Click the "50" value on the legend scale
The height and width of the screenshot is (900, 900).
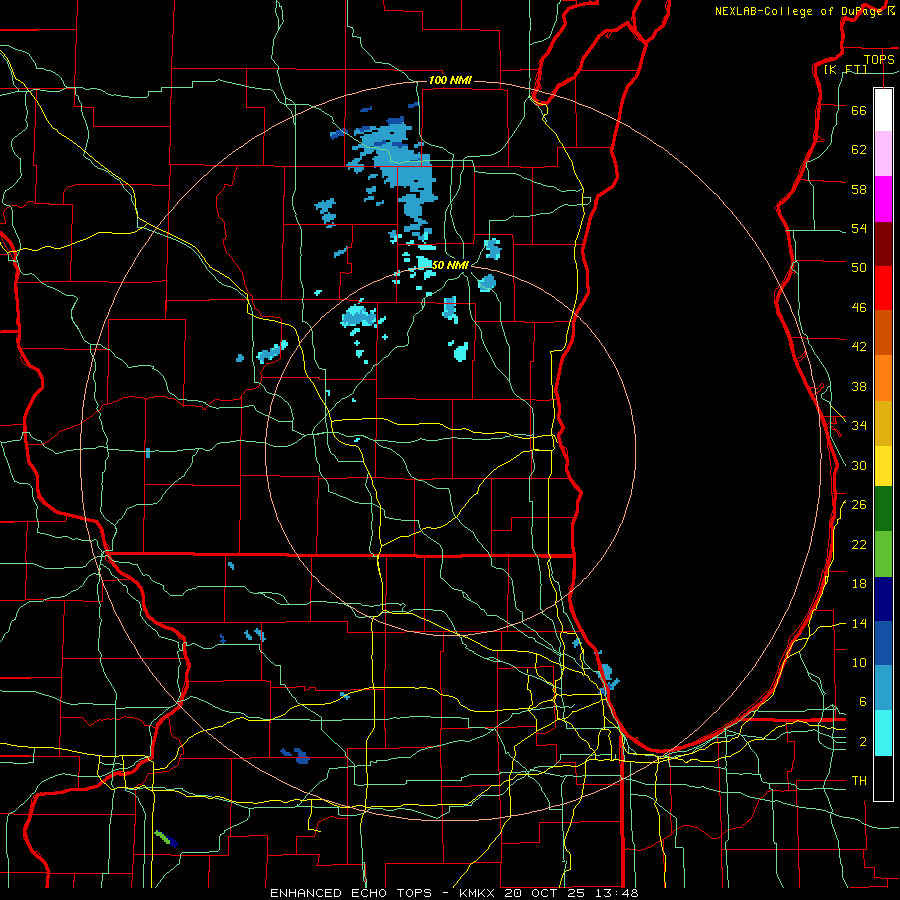[859, 267]
